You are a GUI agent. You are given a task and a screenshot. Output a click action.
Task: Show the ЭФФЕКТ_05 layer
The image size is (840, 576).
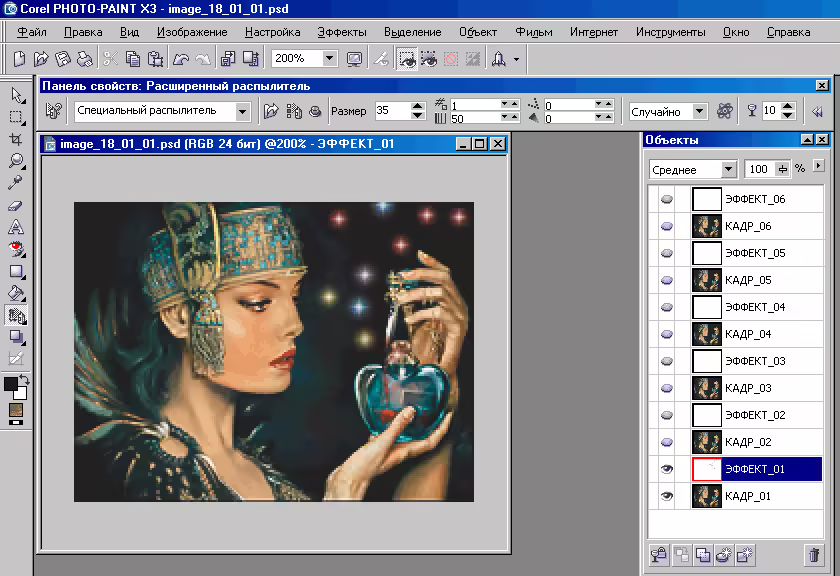coord(666,253)
